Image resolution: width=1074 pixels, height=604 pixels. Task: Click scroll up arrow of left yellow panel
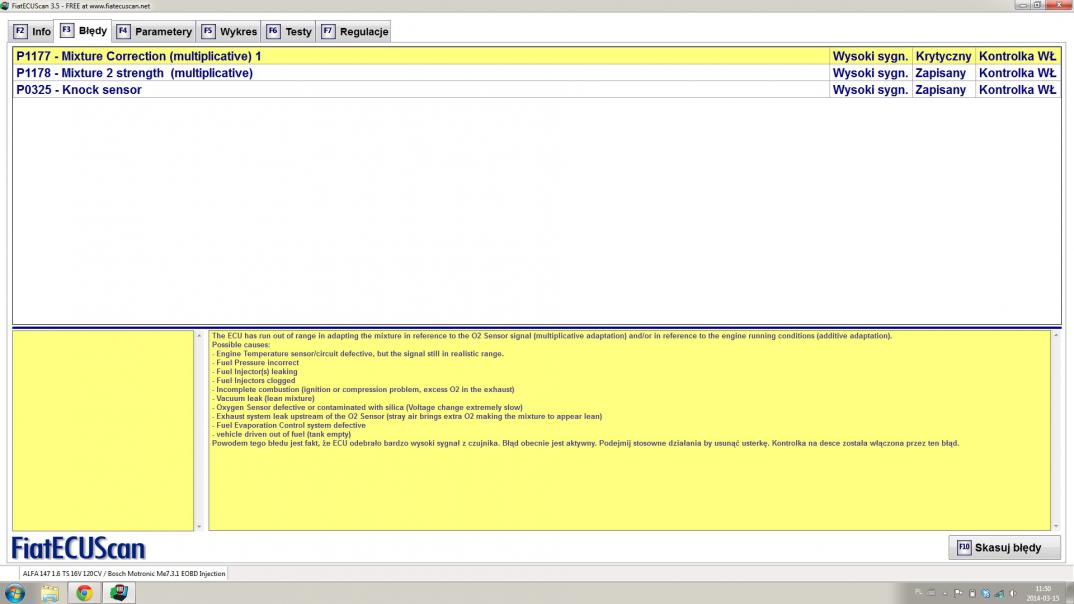[x=199, y=336]
